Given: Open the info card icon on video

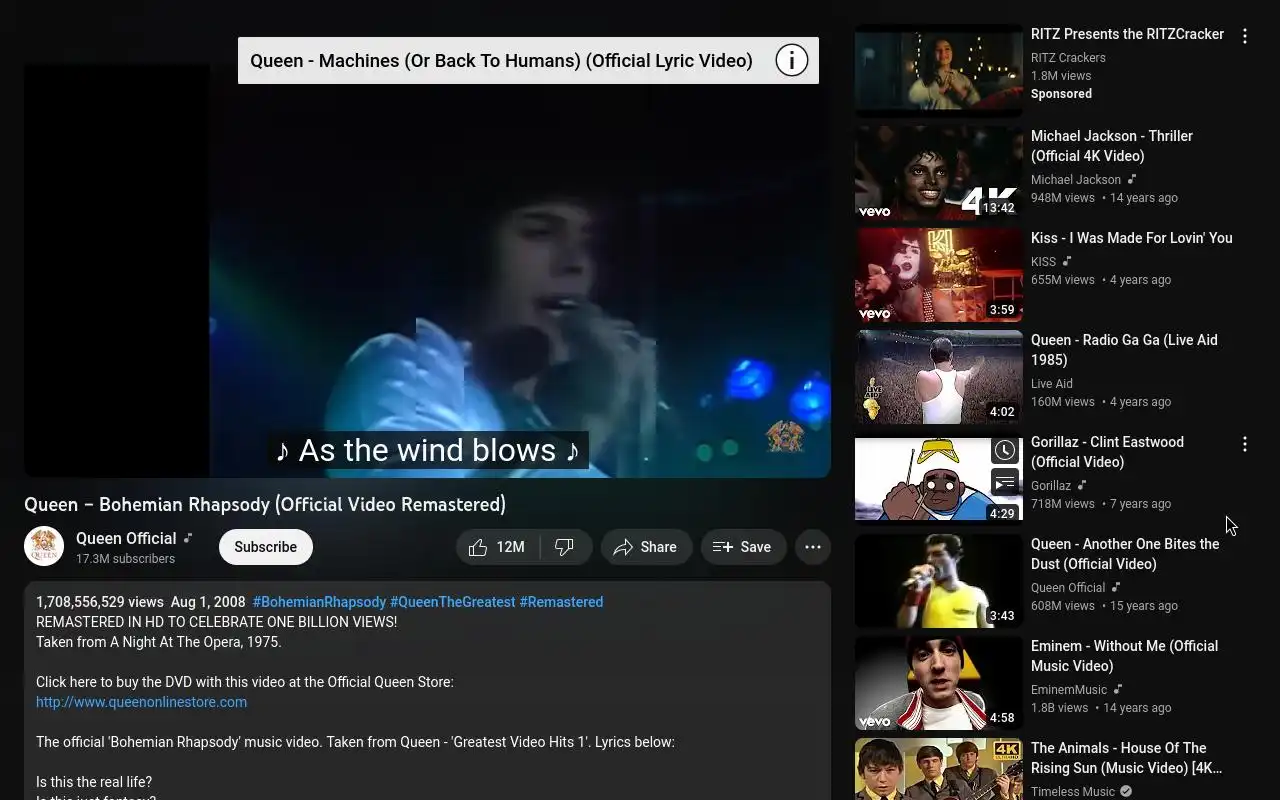Looking at the screenshot, I should tap(791, 61).
